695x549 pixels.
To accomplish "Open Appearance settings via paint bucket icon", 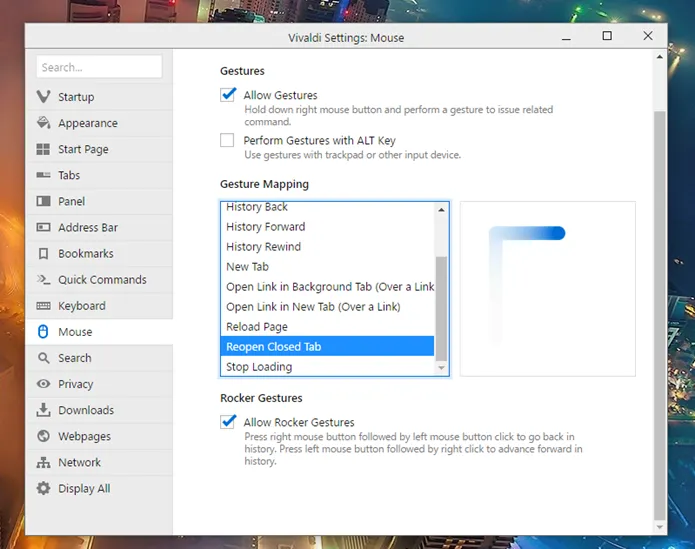I will (43, 123).
